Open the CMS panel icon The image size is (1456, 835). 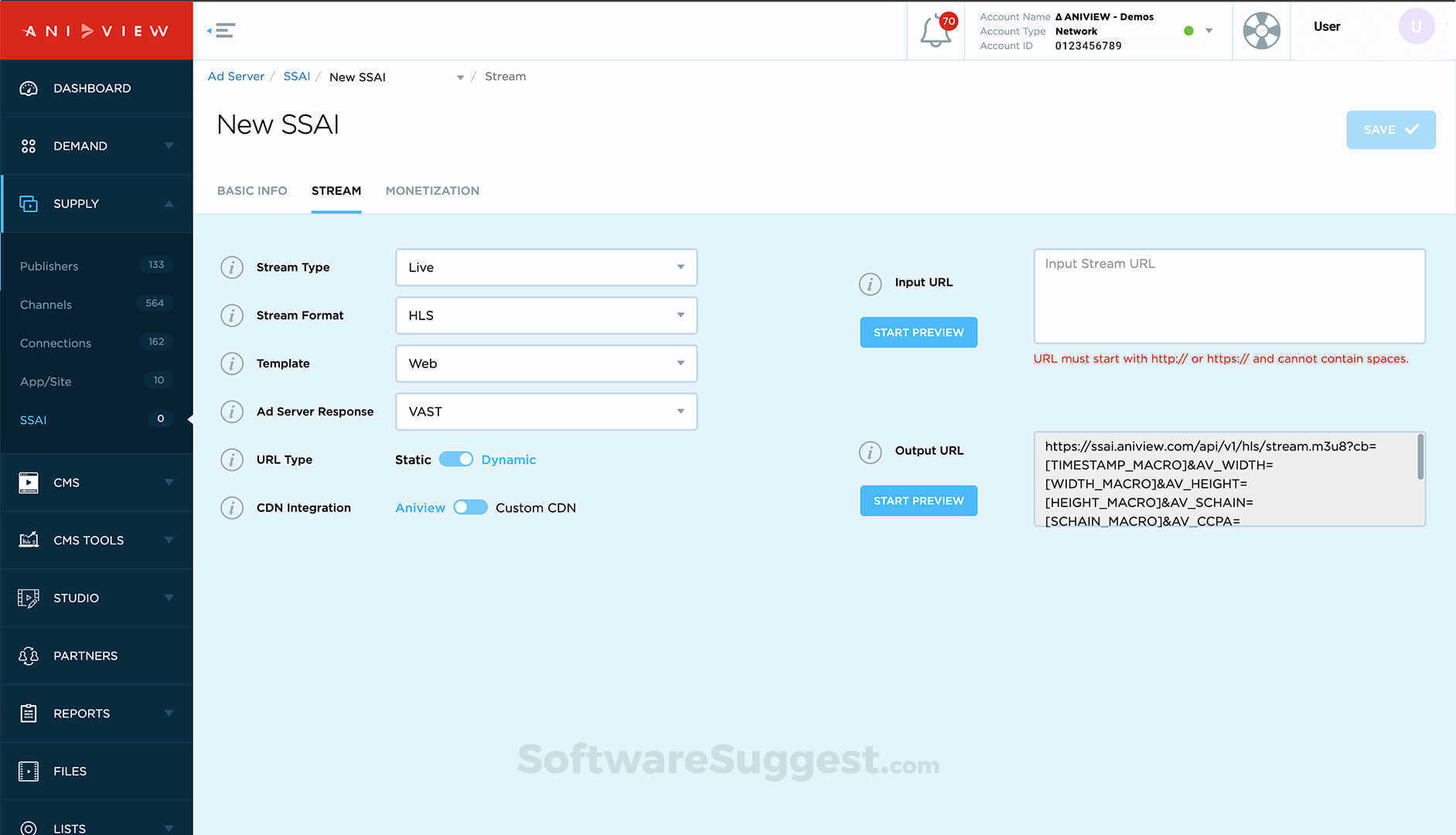click(29, 482)
